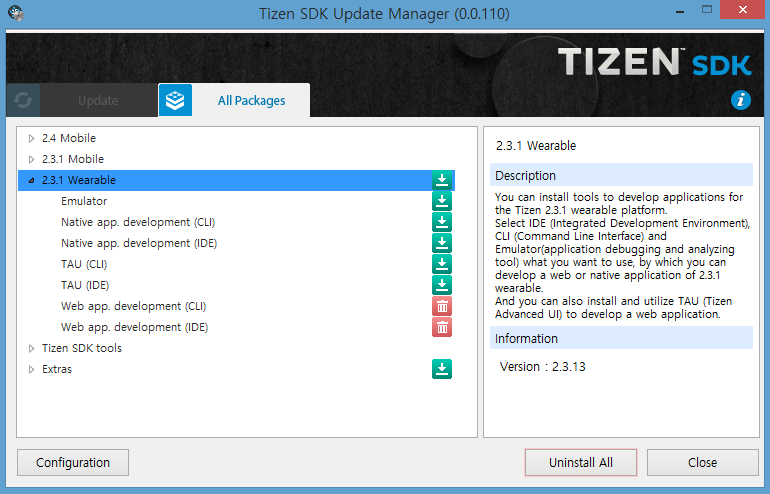Image resolution: width=770 pixels, height=494 pixels.
Task: Select the 2.3.1 Mobile row
Action: [x=236, y=160]
